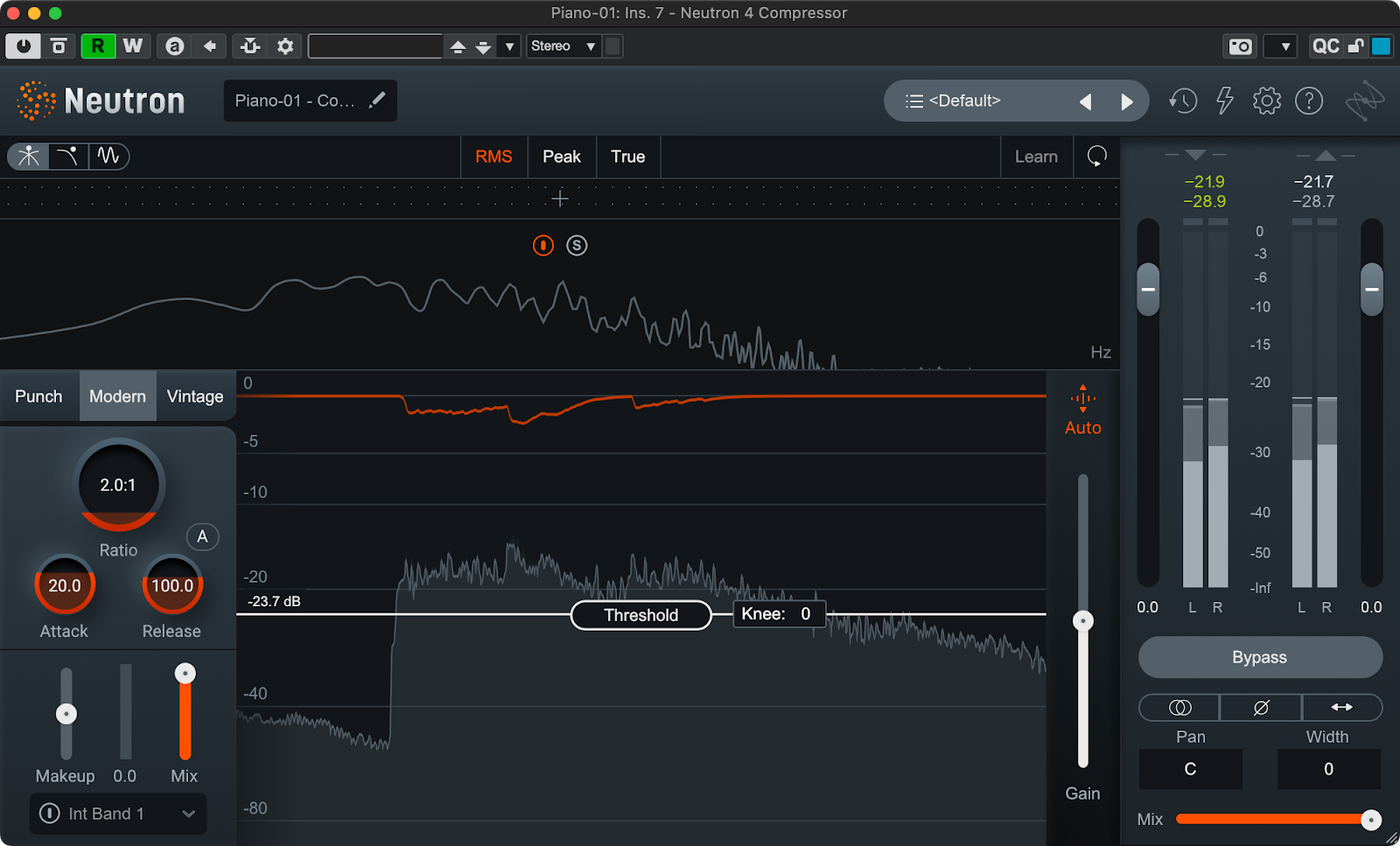Toggle the phase invert icon
This screenshot has width=1400, height=846.
pos(1261,707)
